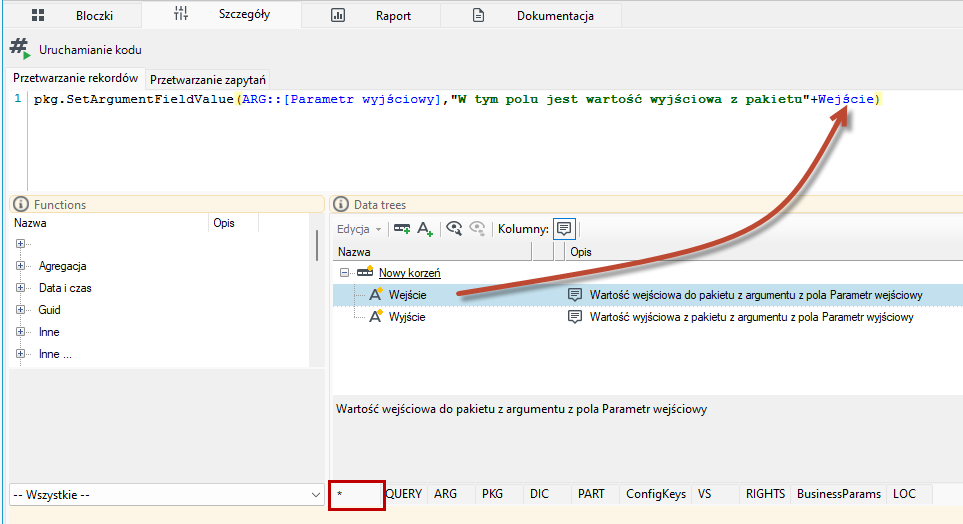Select Agregacja in the Functions list
The height and width of the screenshot is (524, 963).
tap(62, 266)
